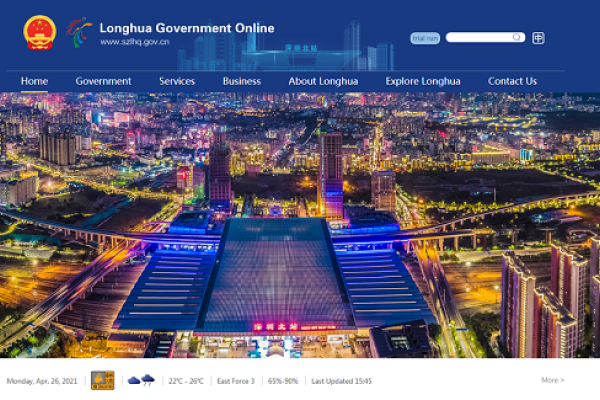Click the orange weather warning icon
The image size is (600, 400).
(x=103, y=380)
